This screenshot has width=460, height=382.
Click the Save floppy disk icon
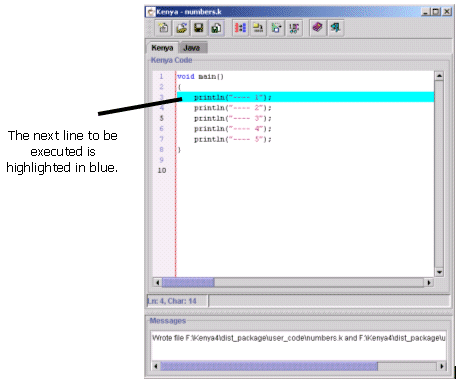point(199,28)
